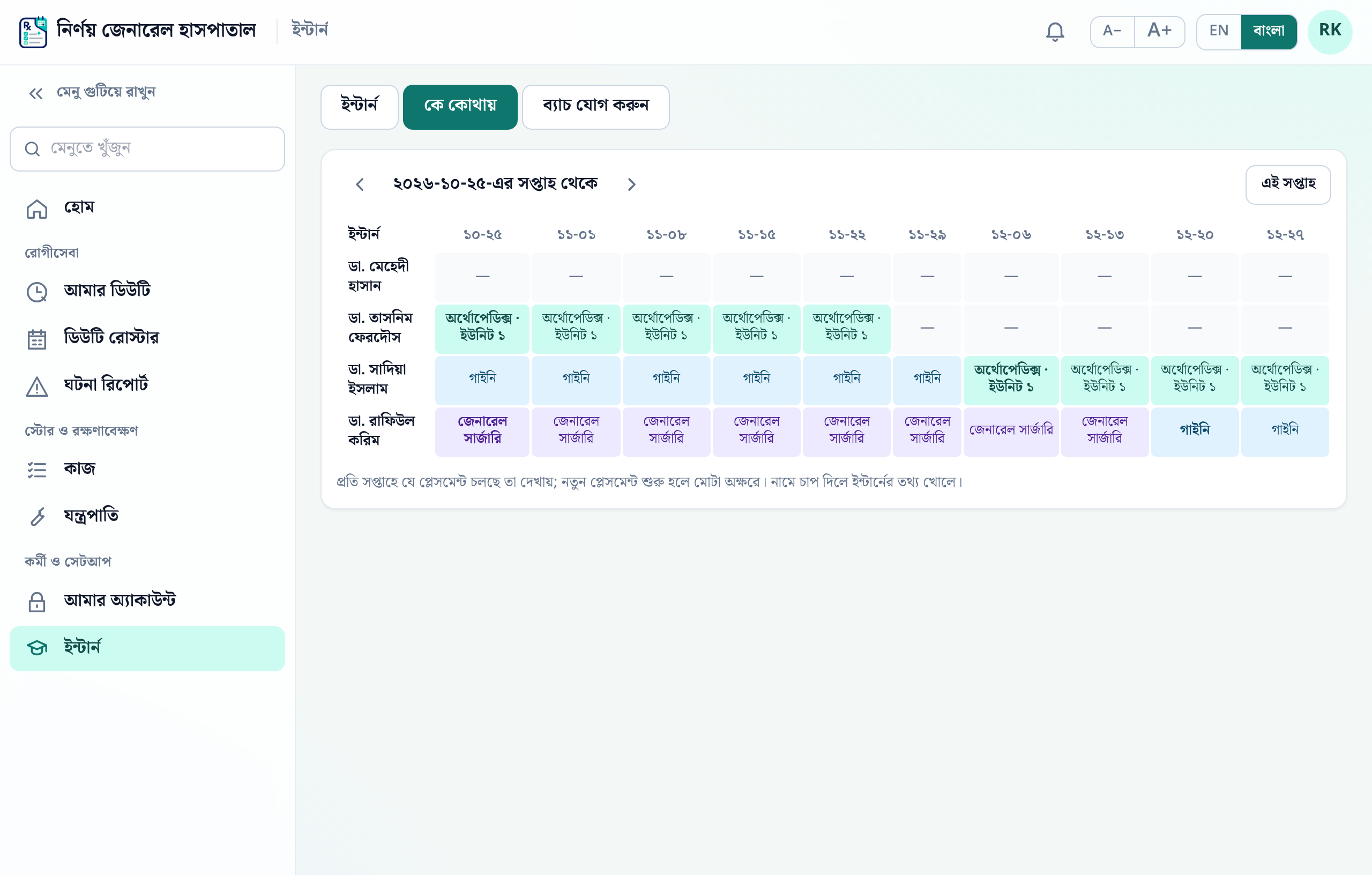Open the RK user avatar menu
1372x875 pixels.
(x=1329, y=31)
